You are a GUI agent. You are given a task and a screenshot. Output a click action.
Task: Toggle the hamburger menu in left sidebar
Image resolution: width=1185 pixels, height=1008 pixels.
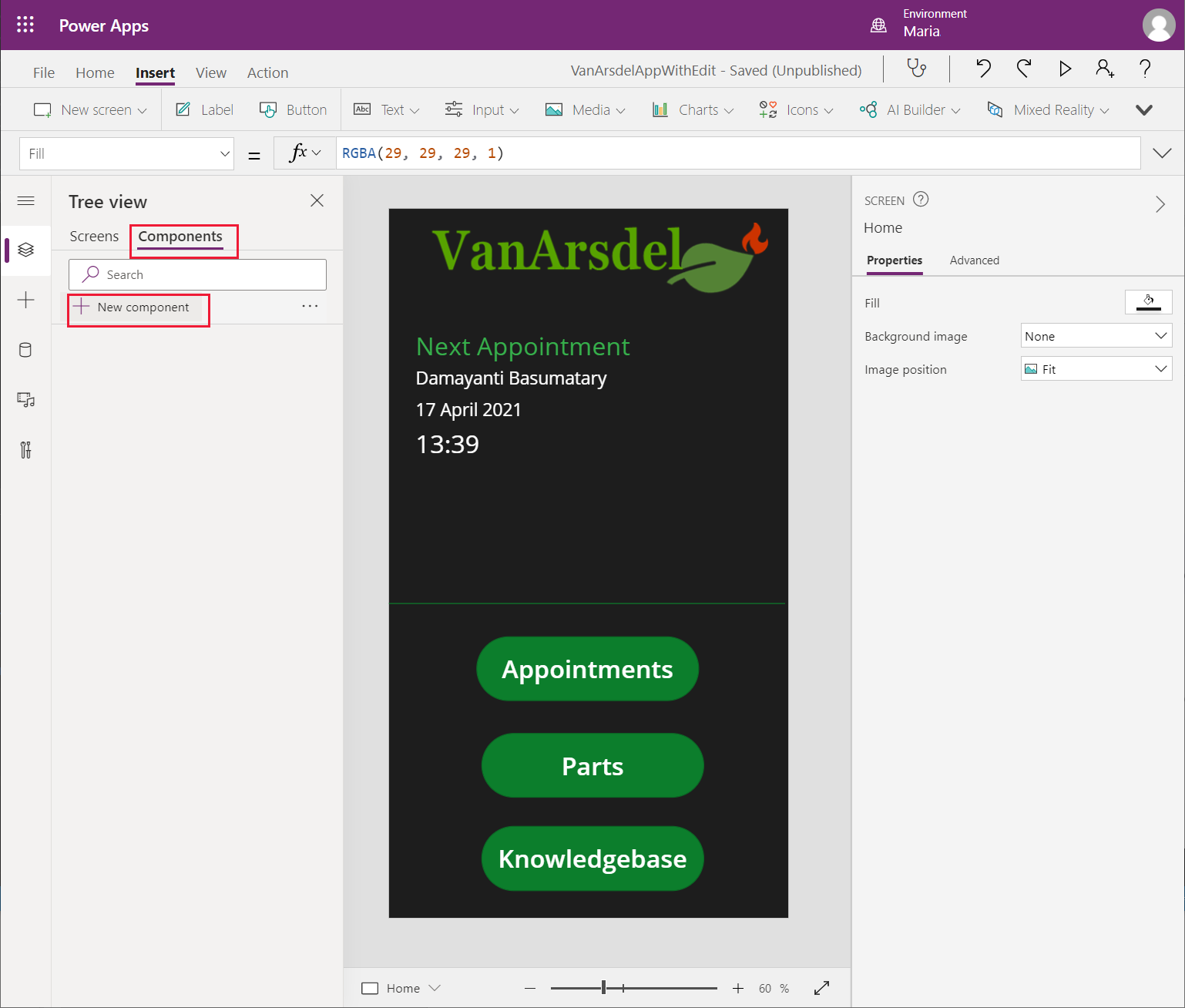(25, 201)
